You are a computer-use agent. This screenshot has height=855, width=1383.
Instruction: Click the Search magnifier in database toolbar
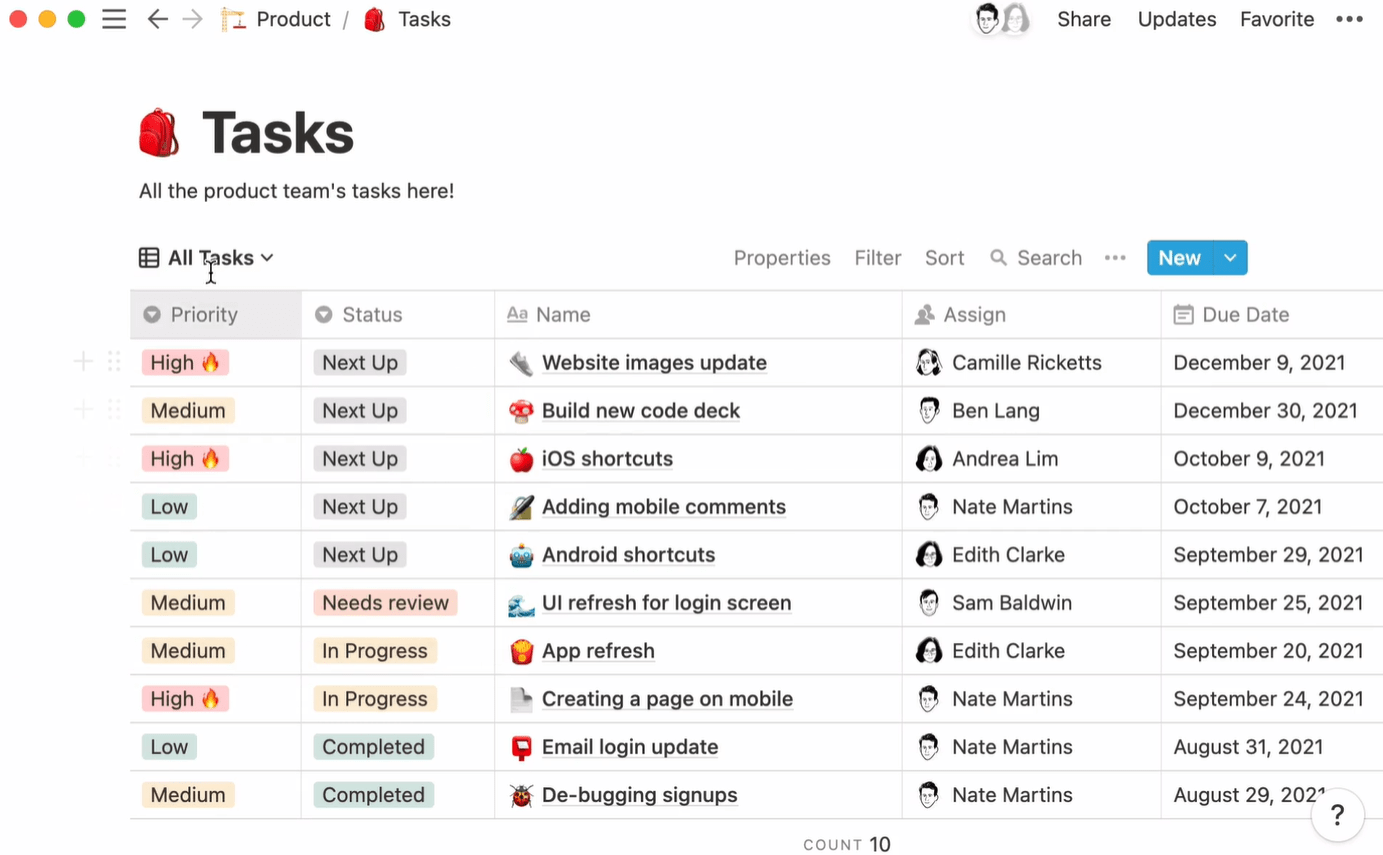pos(998,258)
